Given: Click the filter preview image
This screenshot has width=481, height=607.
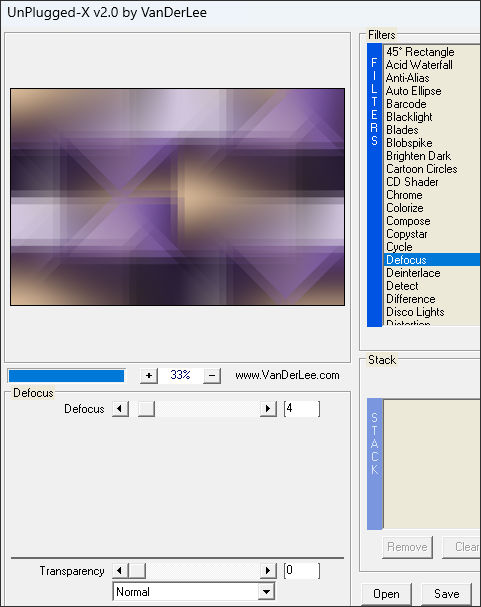Looking at the screenshot, I should 177,197.
